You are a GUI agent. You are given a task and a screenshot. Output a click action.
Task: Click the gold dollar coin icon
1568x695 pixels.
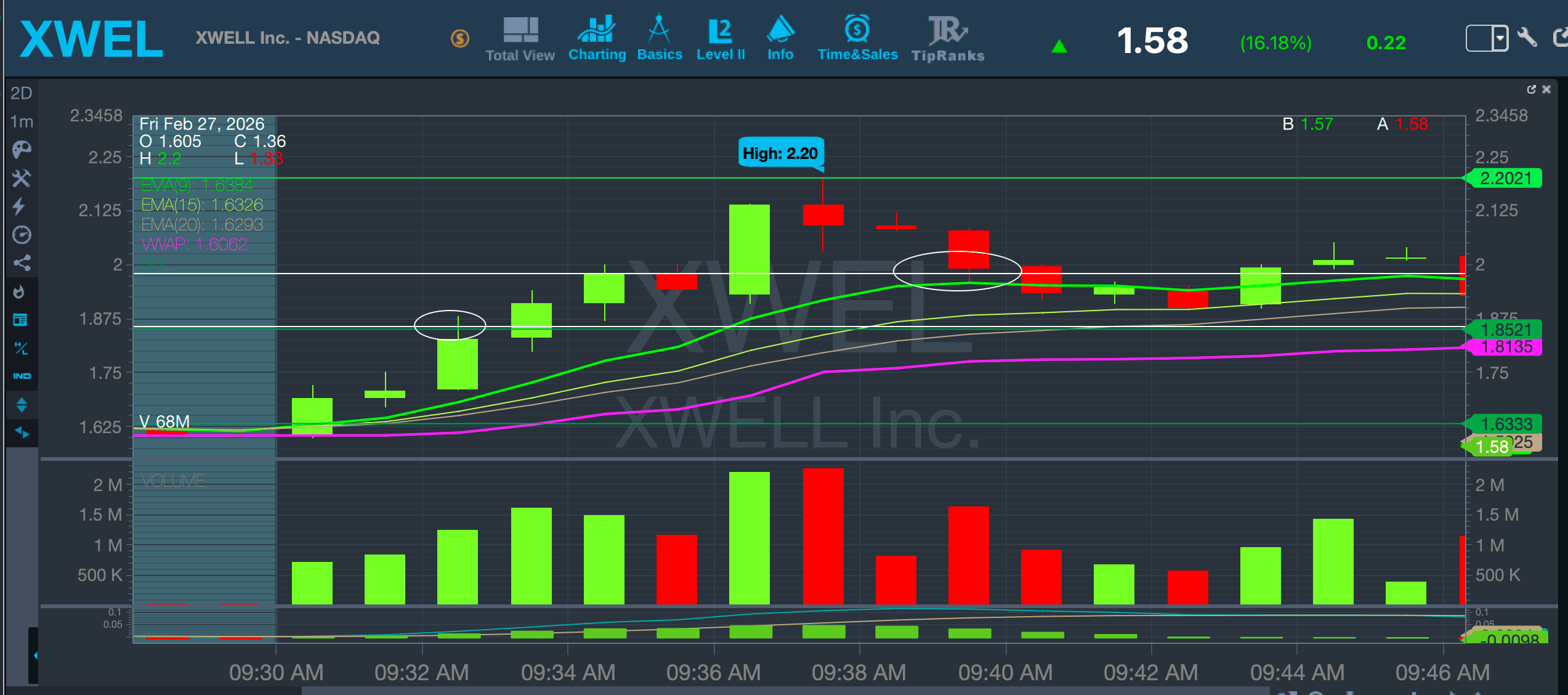pyautogui.click(x=460, y=39)
